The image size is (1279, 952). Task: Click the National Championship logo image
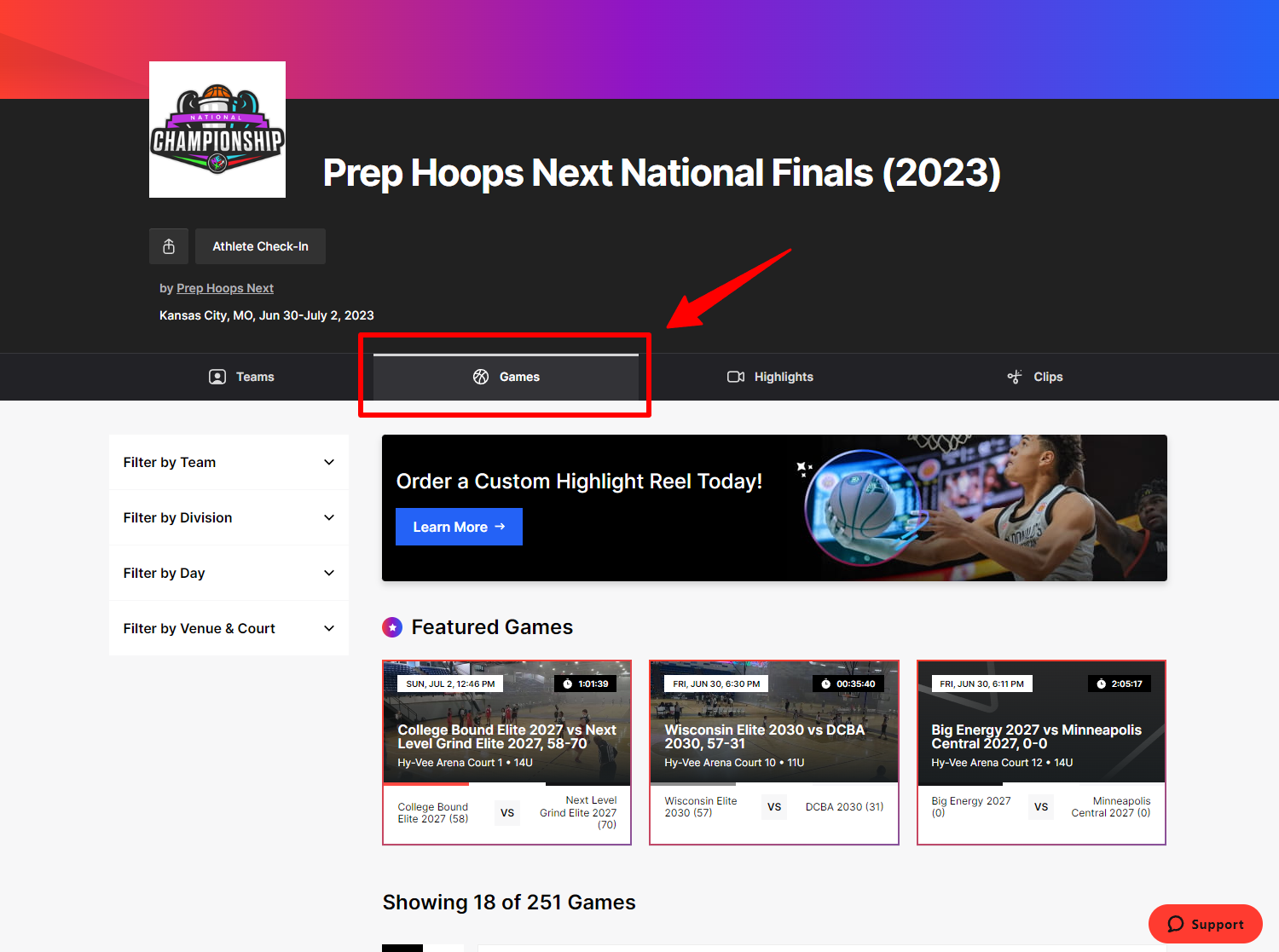pyautogui.click(x=217, y=130)
